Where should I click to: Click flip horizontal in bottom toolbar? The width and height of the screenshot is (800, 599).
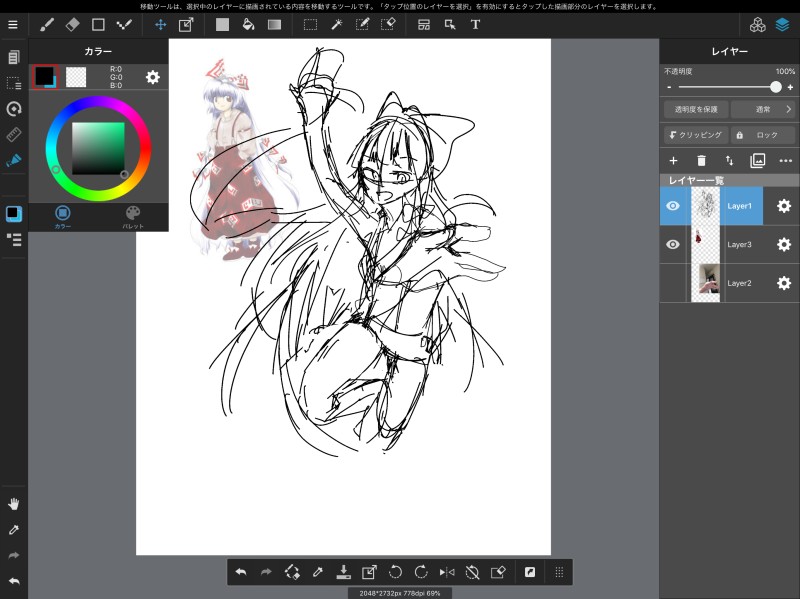point(447,572)
